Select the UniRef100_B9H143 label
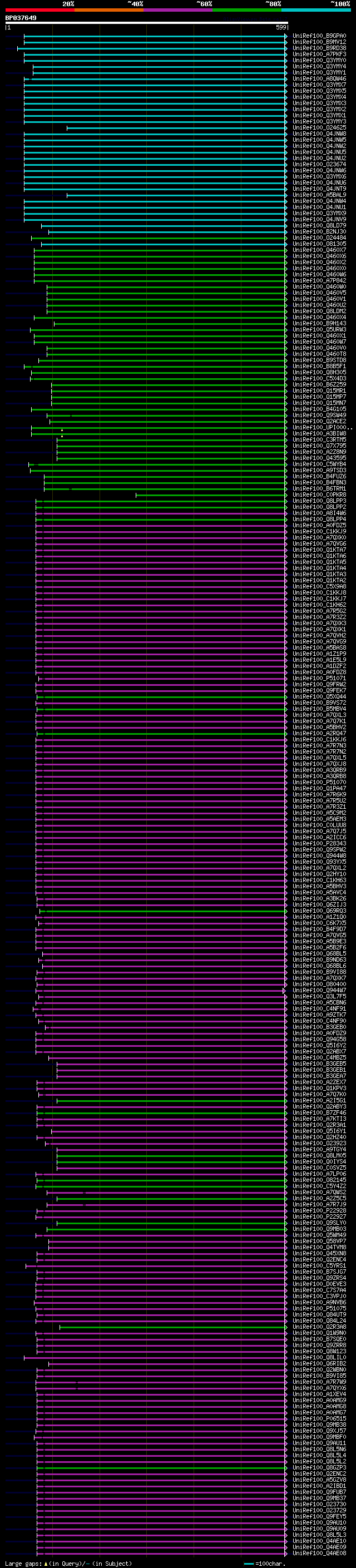This screenshot has height=1568, width=356. 319,323
